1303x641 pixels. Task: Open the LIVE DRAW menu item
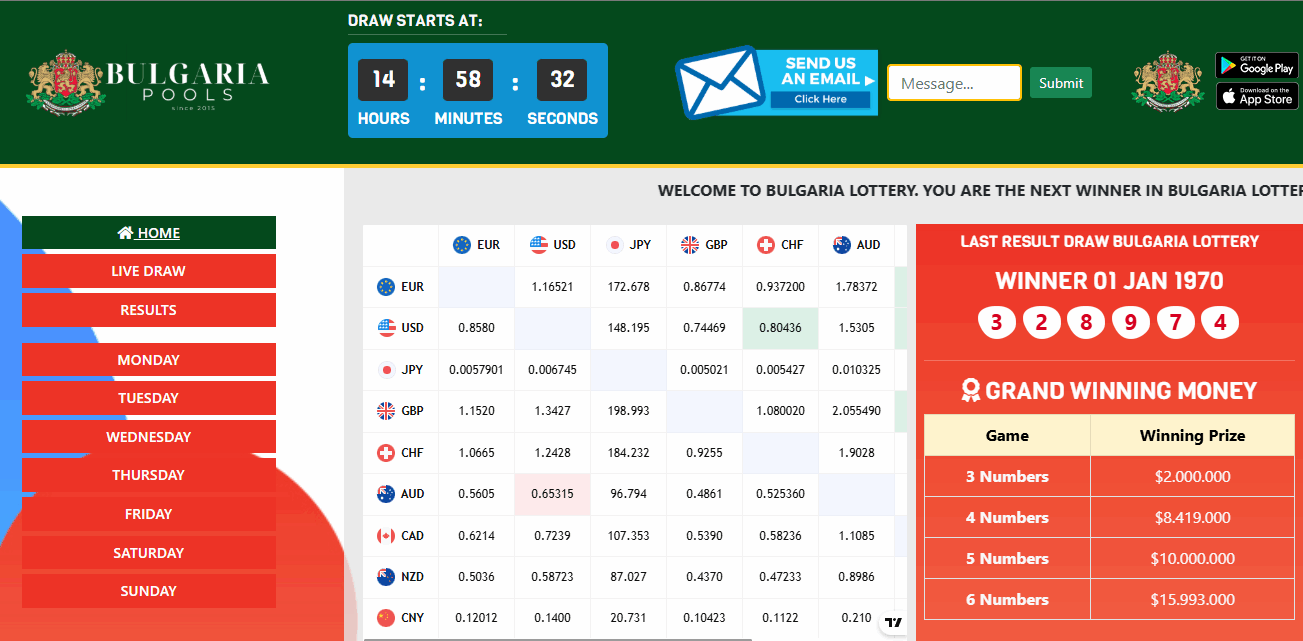point(149,271)
